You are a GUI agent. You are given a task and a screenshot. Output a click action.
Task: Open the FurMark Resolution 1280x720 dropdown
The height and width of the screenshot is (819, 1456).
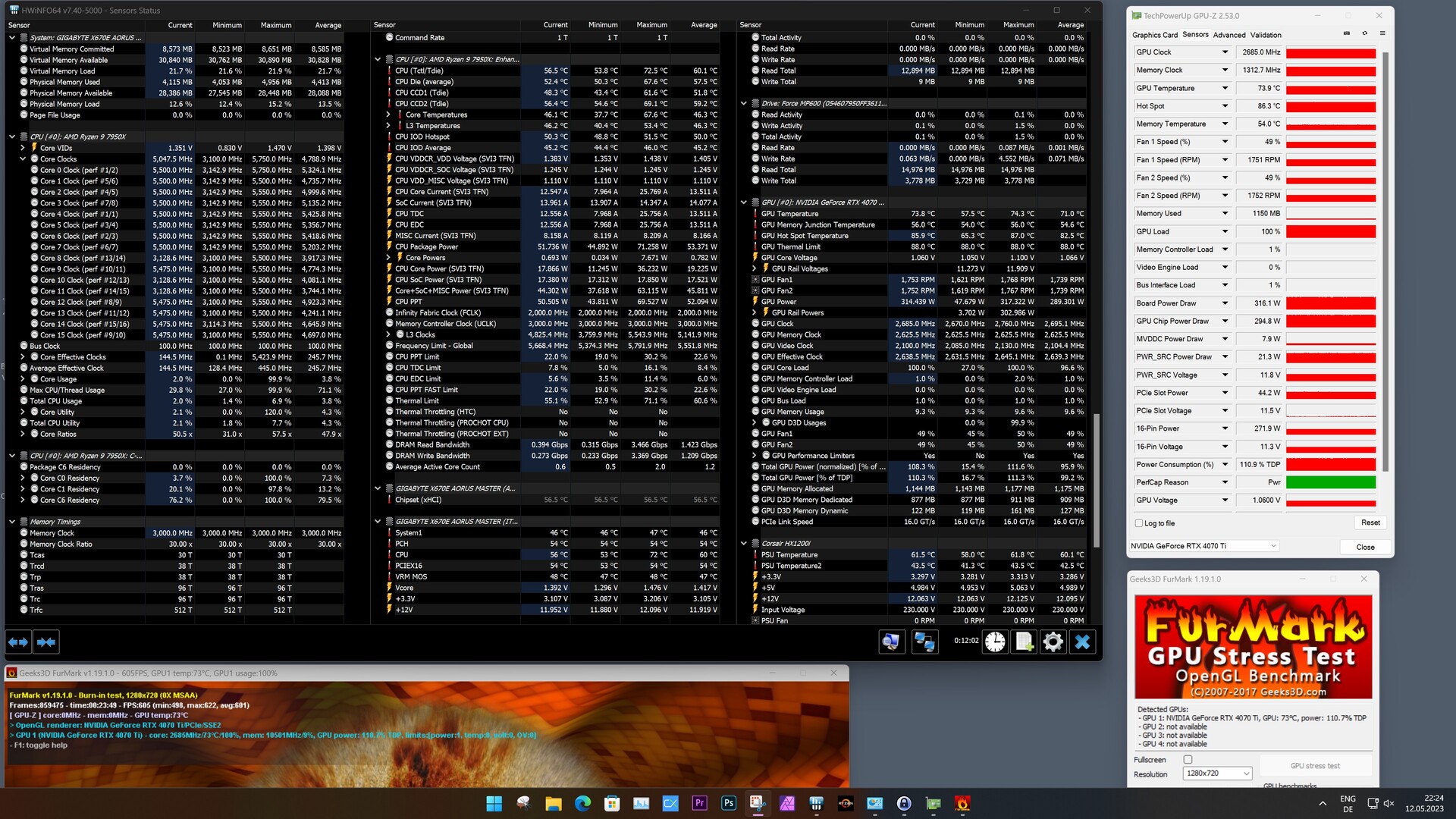pyautogui.click(x=1216, y=773)
